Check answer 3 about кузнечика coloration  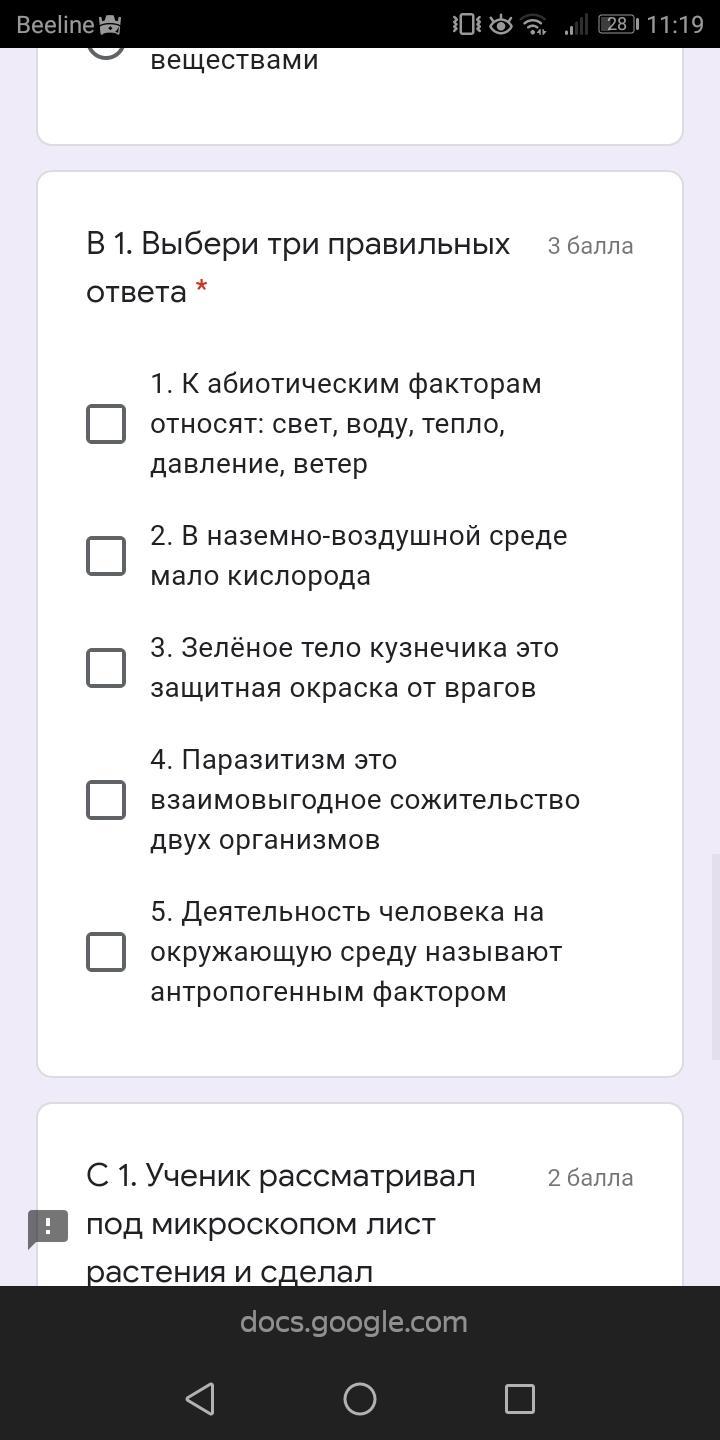(106, 668)
